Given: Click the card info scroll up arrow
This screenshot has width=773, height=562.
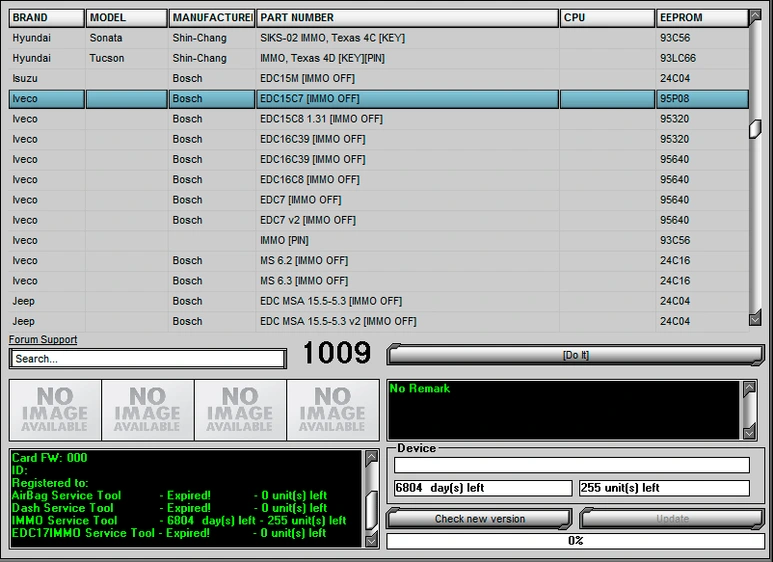Looking at the screenshot, I should click(371, 457).
